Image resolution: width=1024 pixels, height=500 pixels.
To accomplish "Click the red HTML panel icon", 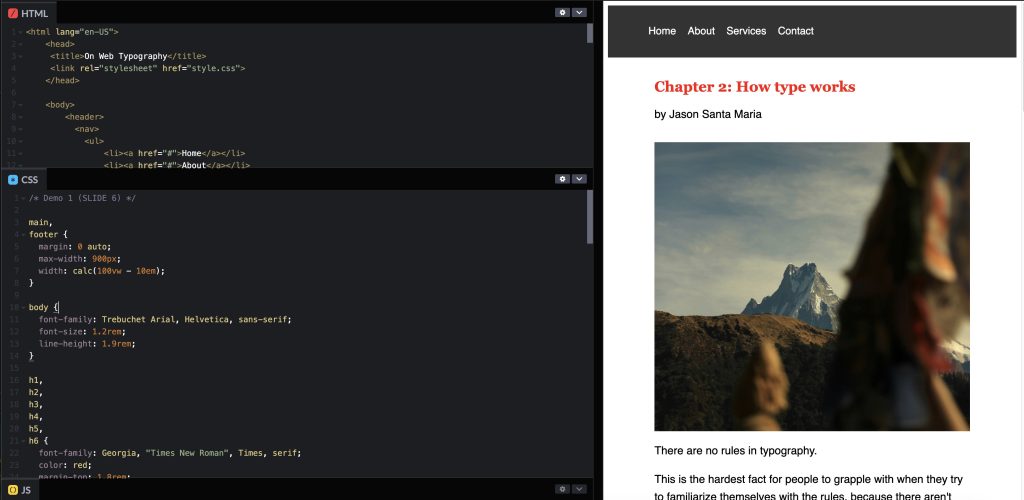I will click(x=13, y=13).
